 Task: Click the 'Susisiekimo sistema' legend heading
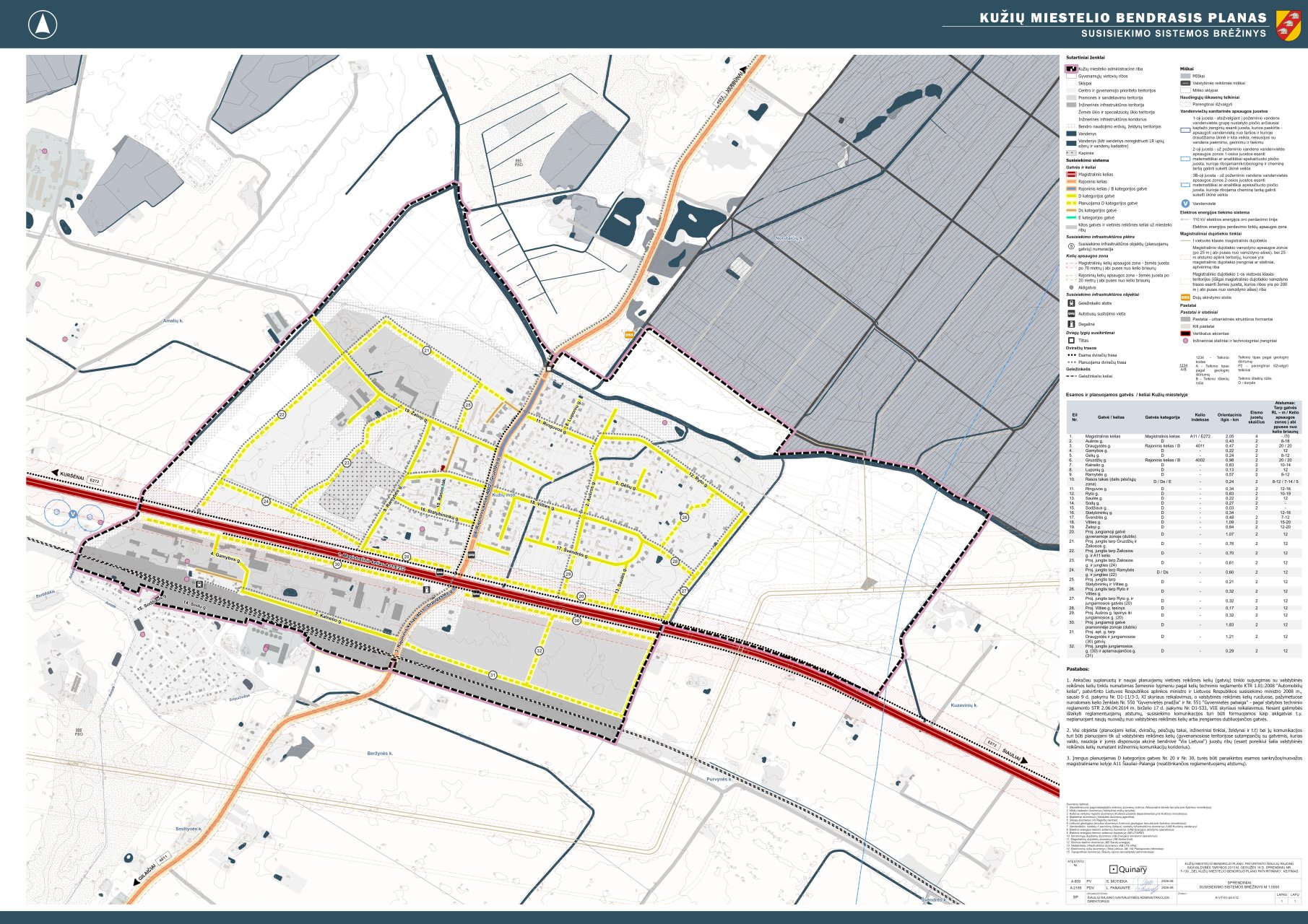click(x=1087, y=160)
